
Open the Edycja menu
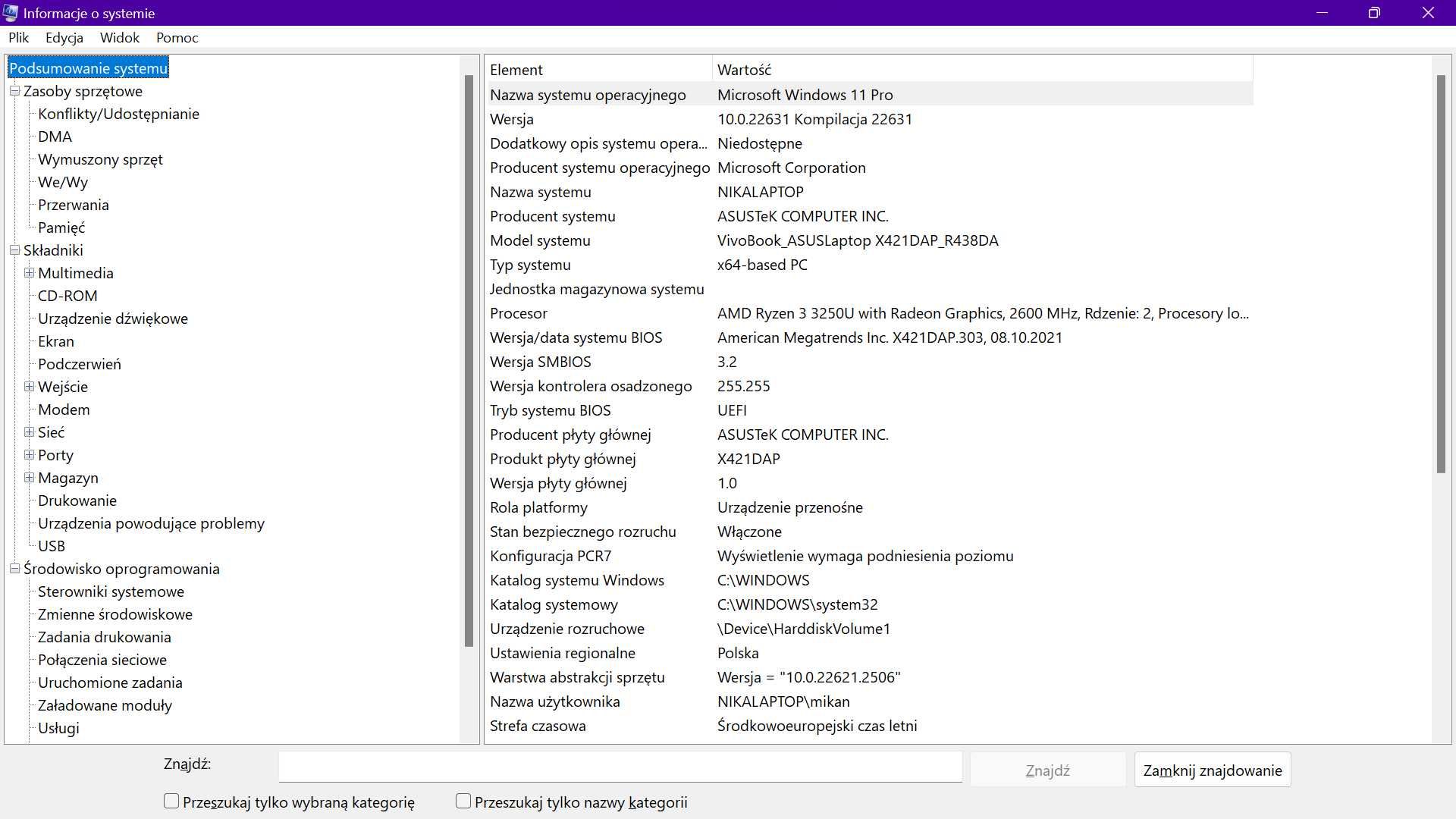point(64,38)
